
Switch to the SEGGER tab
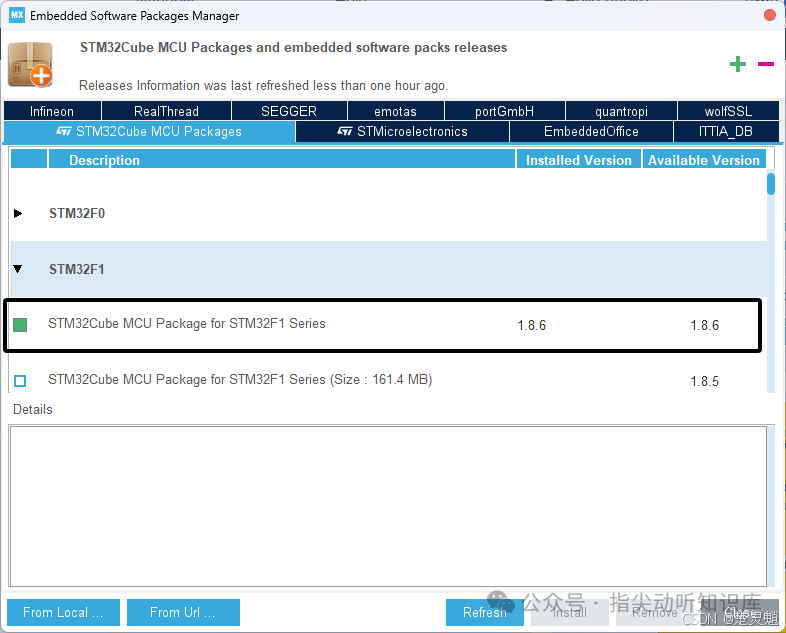point(289,111)
